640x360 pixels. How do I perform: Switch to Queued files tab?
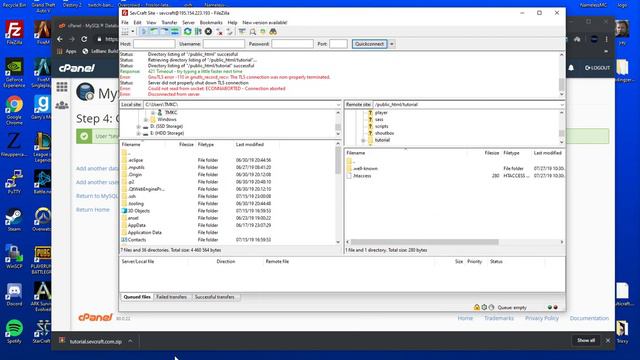pos(137,297)
